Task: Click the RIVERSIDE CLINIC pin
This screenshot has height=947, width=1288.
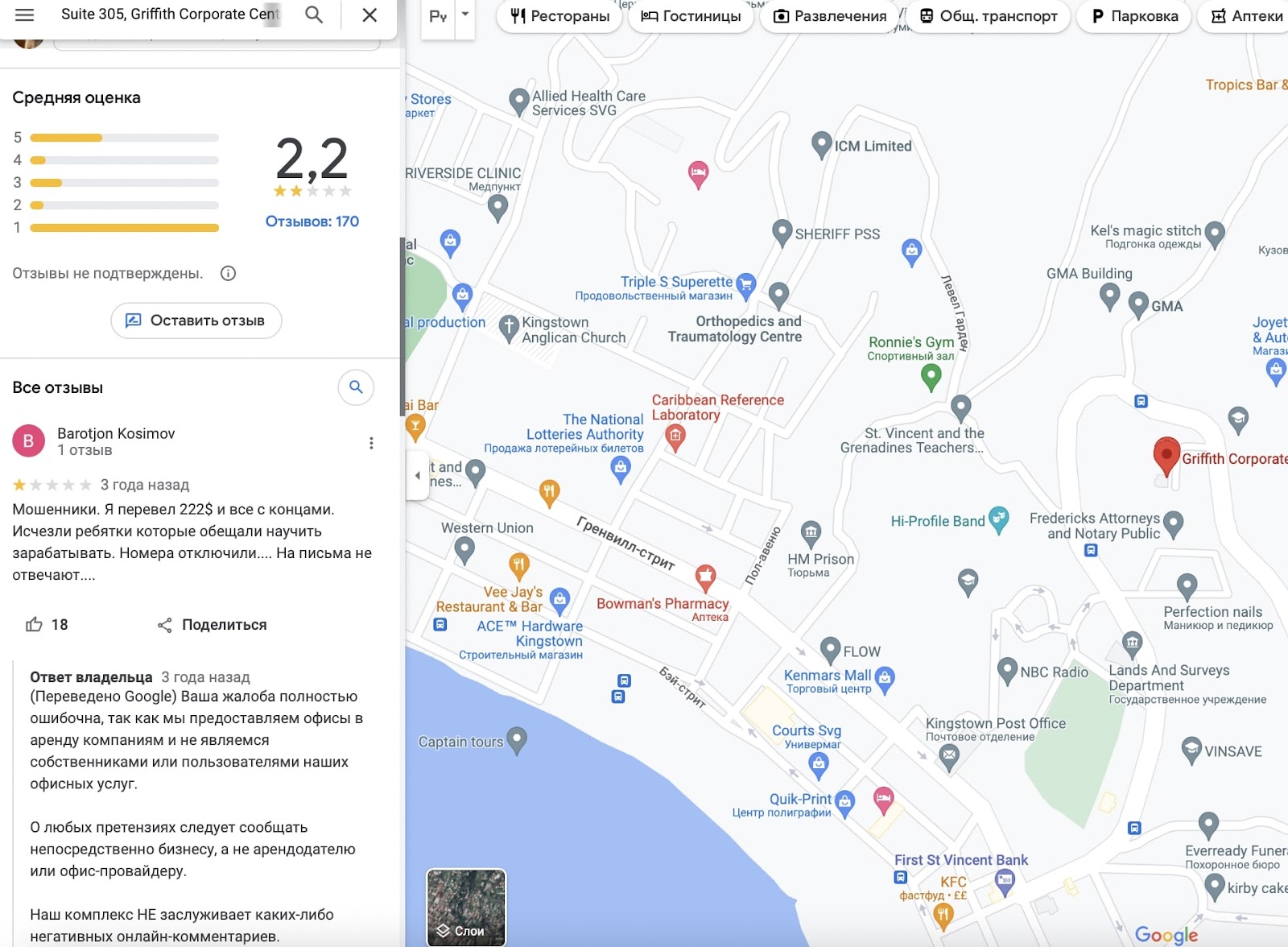Action: coord(498,208)
